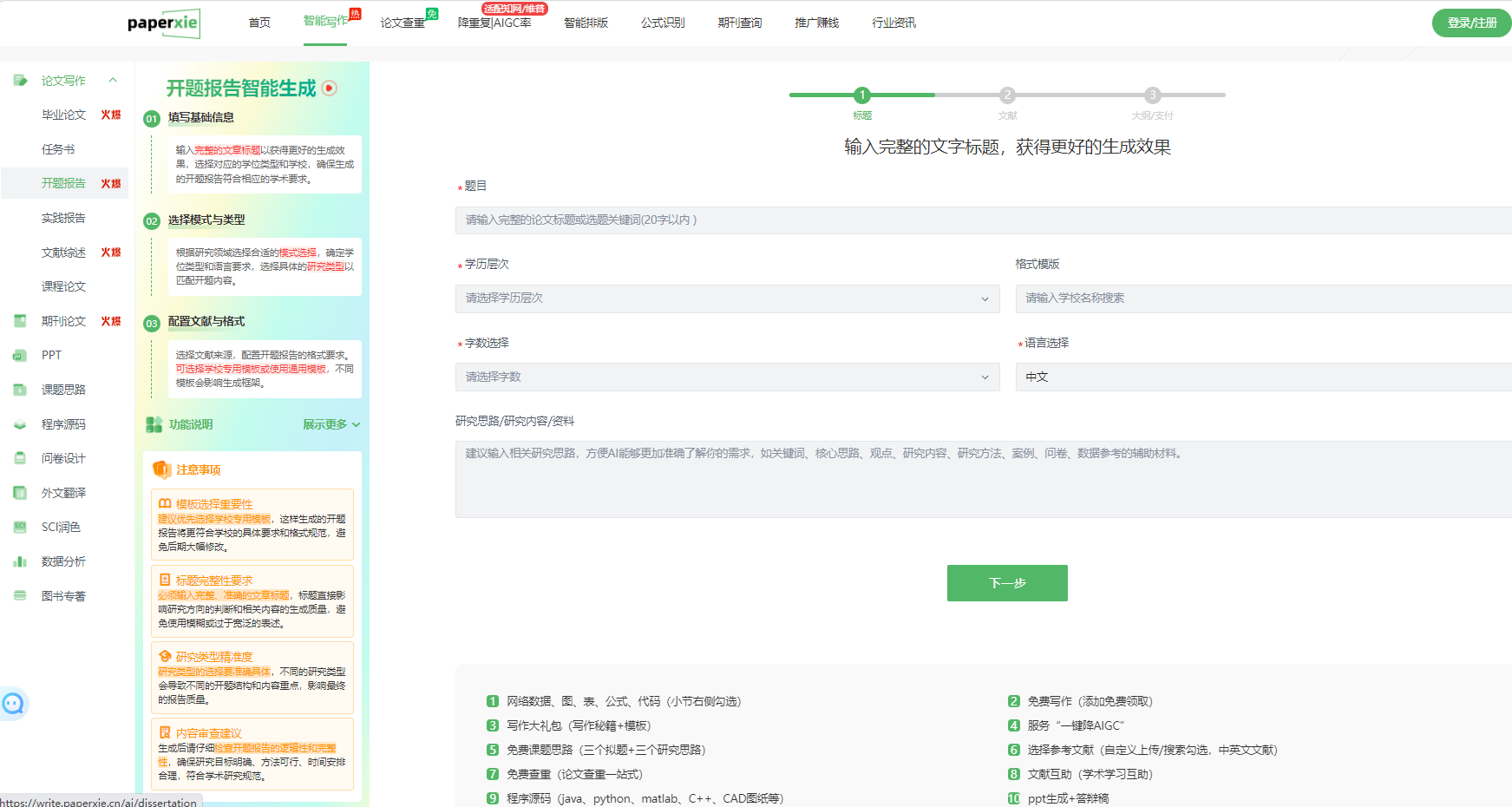Open the chat support bubble icon
Screen dimensions: 1512x807
(x=13, y=703)
